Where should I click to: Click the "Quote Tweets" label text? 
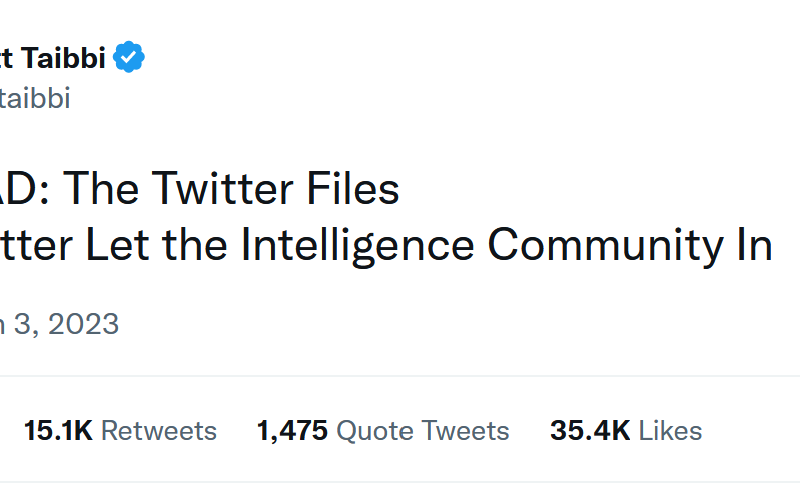[x=423, y=431]
